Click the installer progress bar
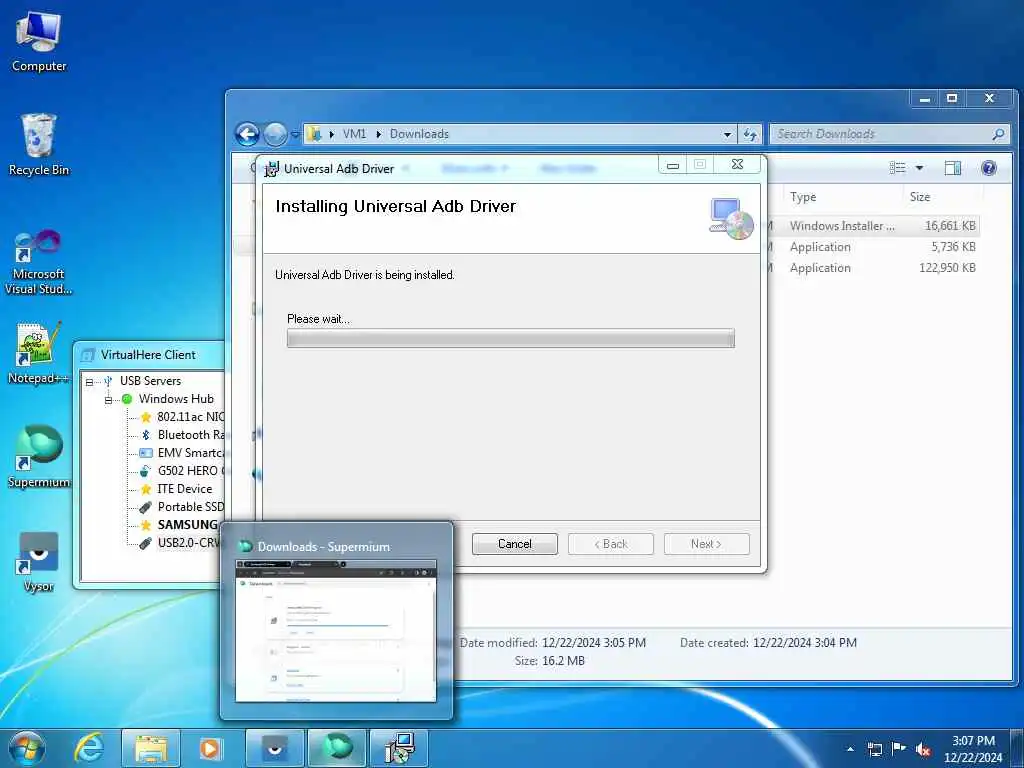This screenshot has height=768, width=1024. pos(511,338)
